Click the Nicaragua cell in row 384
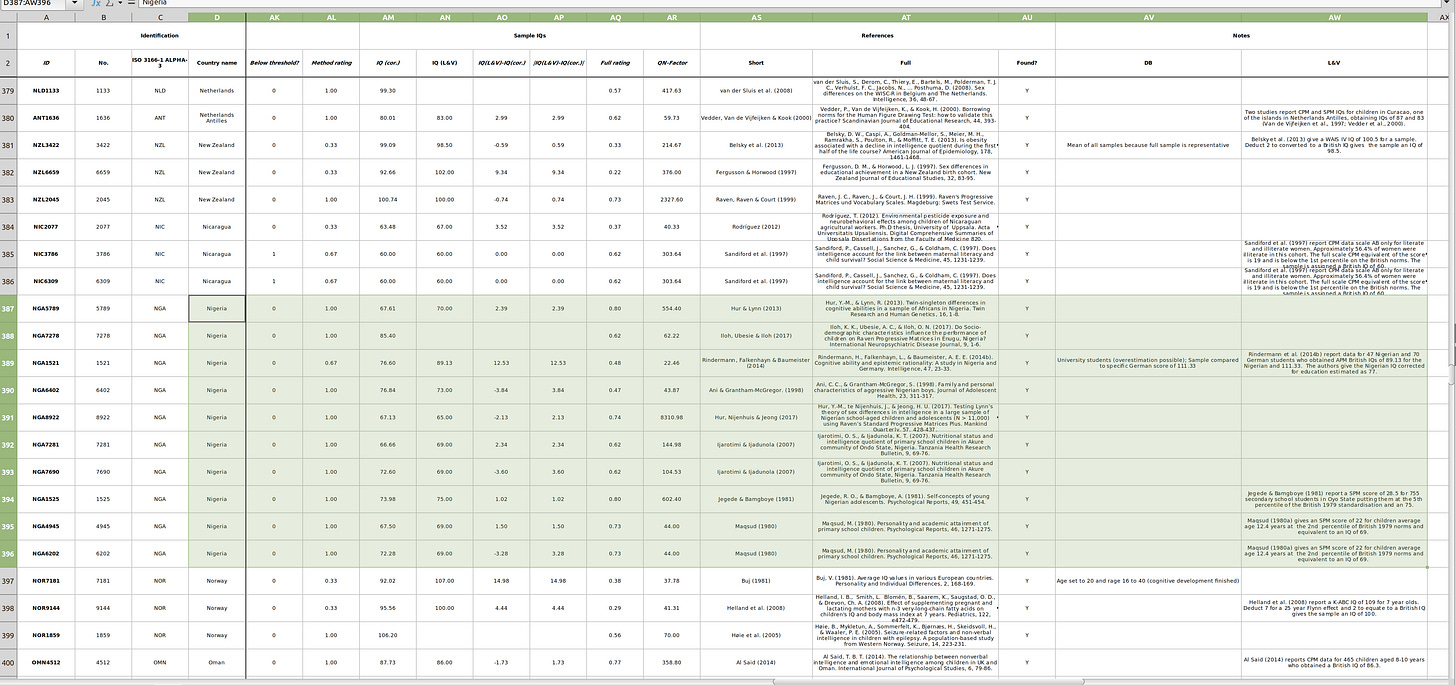This screenshot has height=685, width=1456. [x=217, y=227]
